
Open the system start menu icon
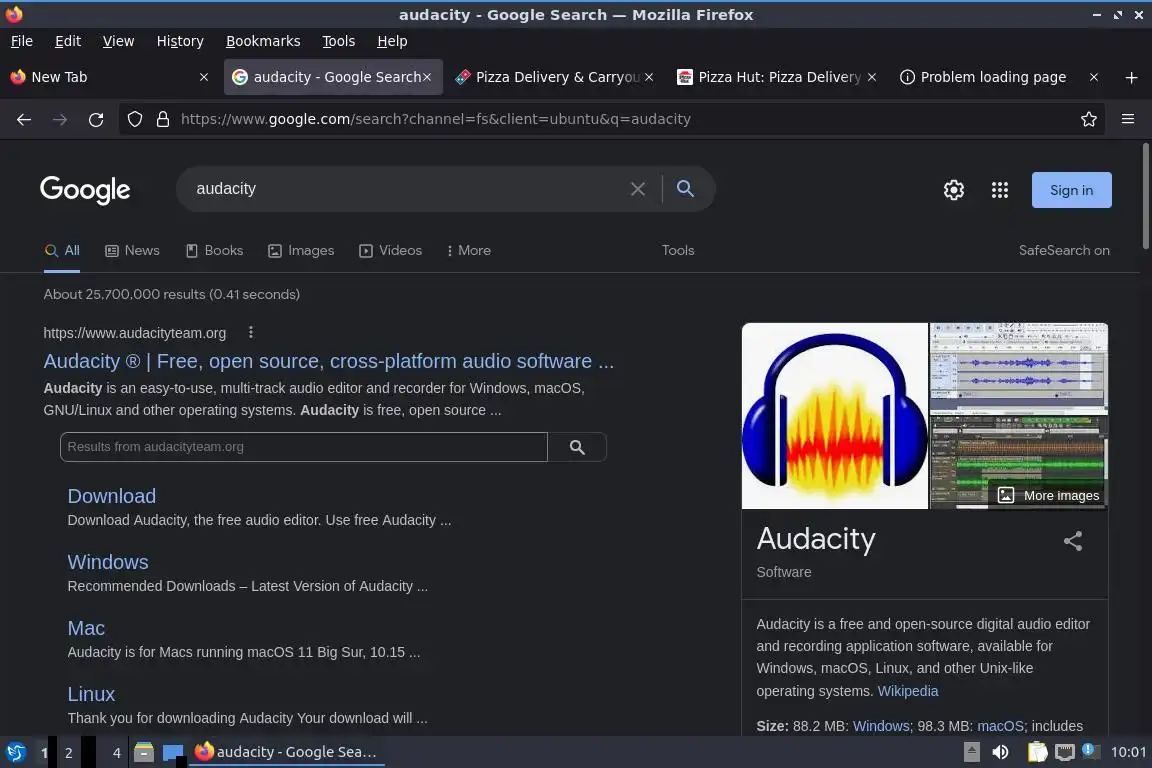(15, 753)
